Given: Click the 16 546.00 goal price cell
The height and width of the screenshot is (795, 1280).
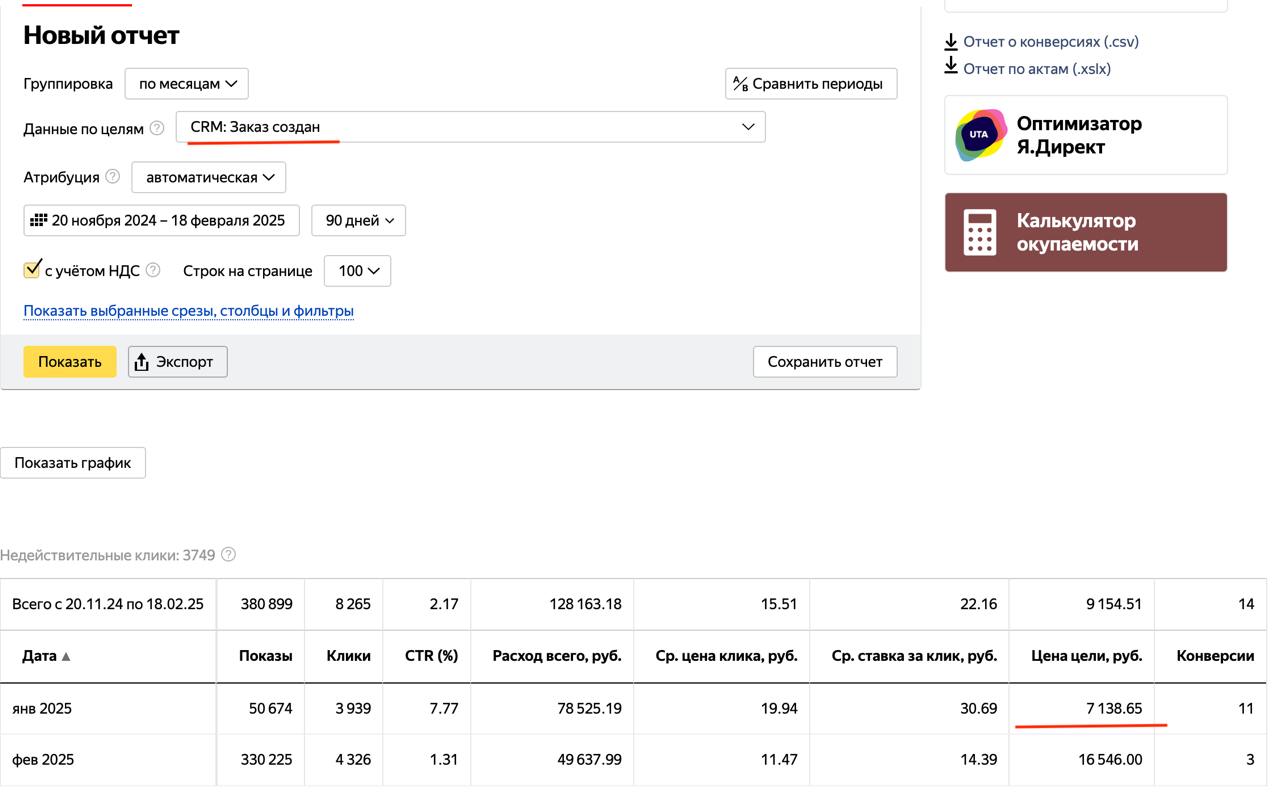Looking at the screenshot, I should (1109, 760).
